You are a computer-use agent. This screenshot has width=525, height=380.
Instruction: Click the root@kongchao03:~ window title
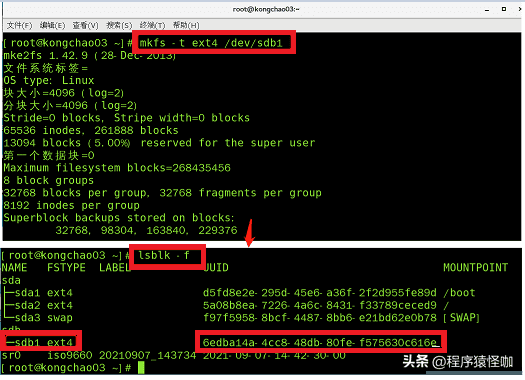tap(266, 9)
